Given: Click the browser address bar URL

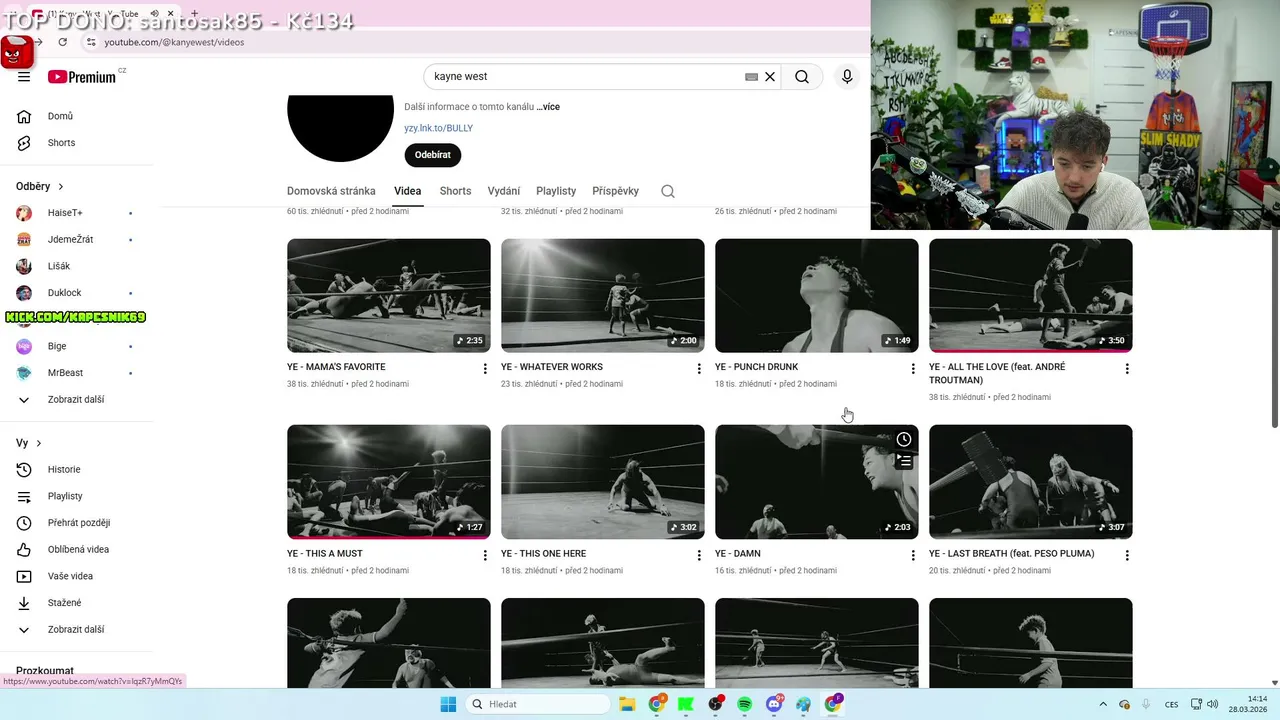Looking at the screenshot, I should pyautogui.click(x=174, y=42).
